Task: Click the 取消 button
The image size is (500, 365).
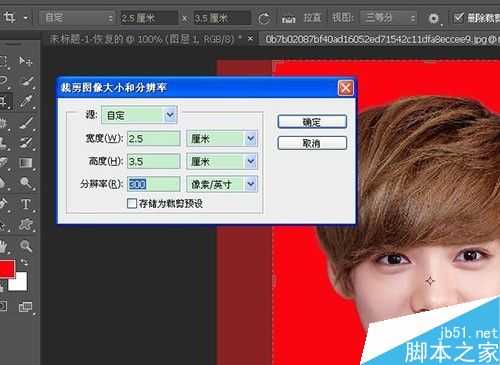Action: (x=312, y=143)
